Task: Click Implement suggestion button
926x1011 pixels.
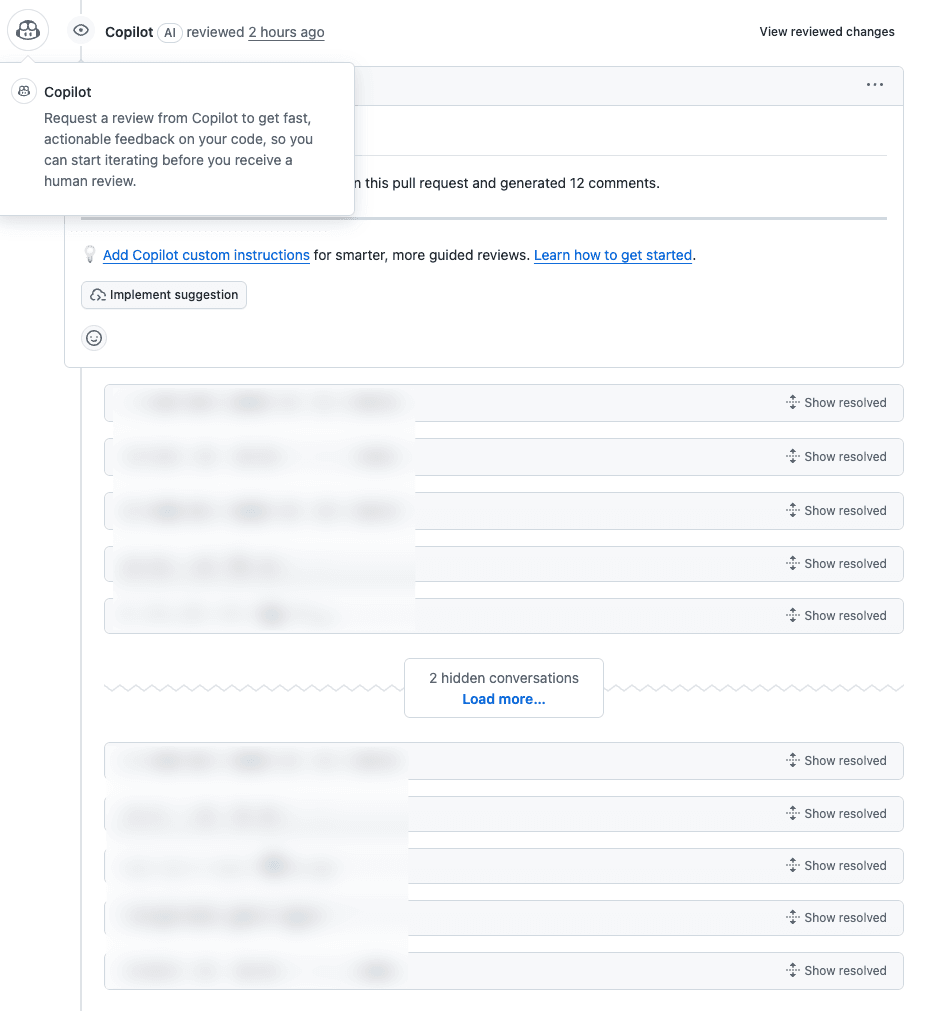Action: click(x=164, y=295)
